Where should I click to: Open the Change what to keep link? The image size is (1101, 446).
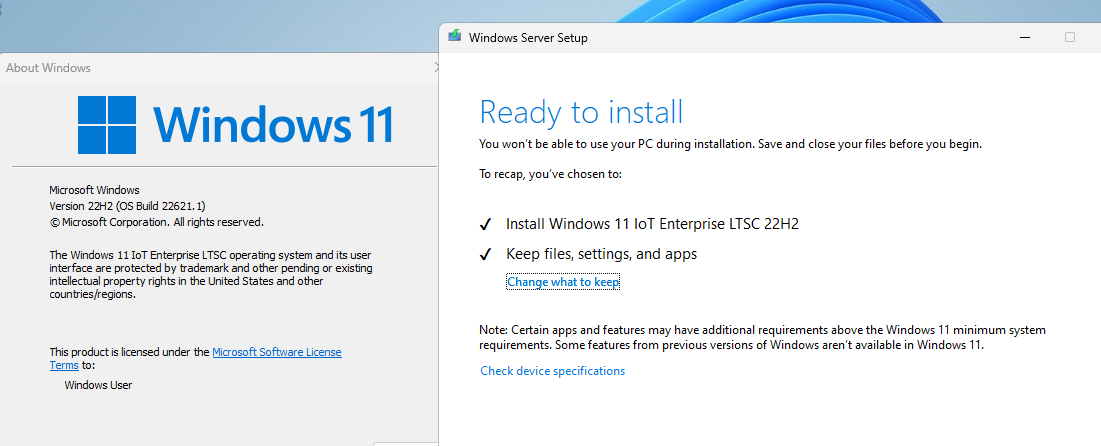point(563,282)
